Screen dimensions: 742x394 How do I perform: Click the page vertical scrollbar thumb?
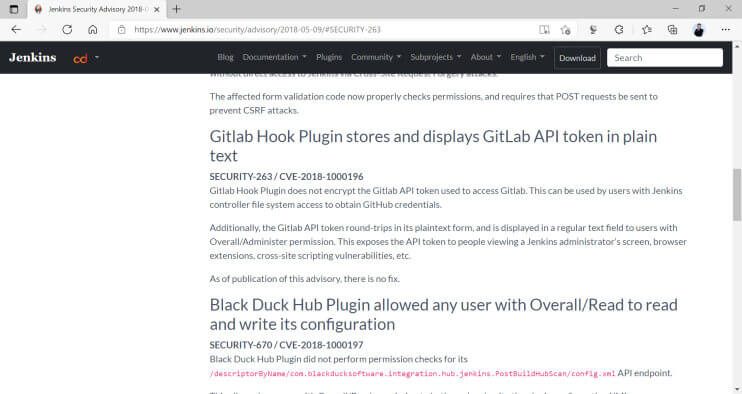pos(737,194)
